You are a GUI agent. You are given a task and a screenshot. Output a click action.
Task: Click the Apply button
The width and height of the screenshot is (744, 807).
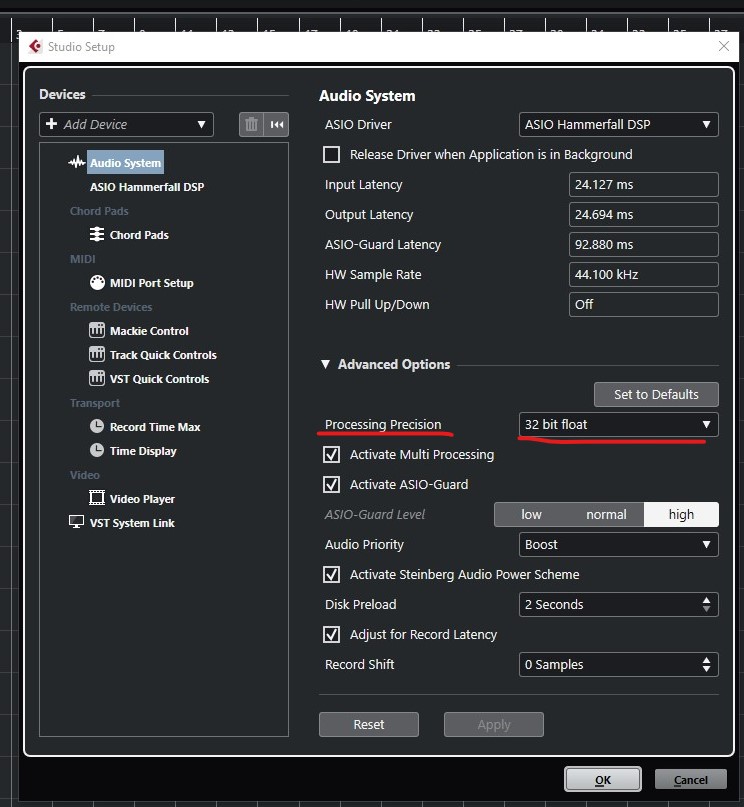494,725
